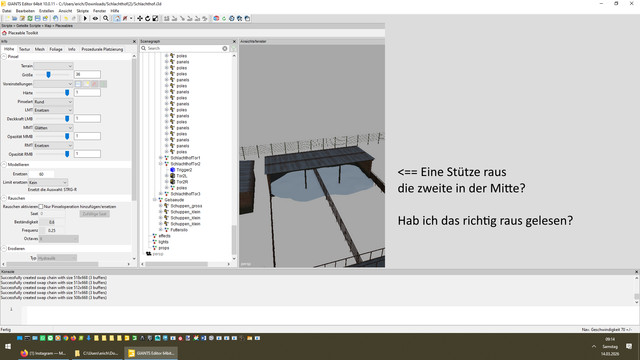
Task: Close the Konsole panel
Action: (636, 271)
